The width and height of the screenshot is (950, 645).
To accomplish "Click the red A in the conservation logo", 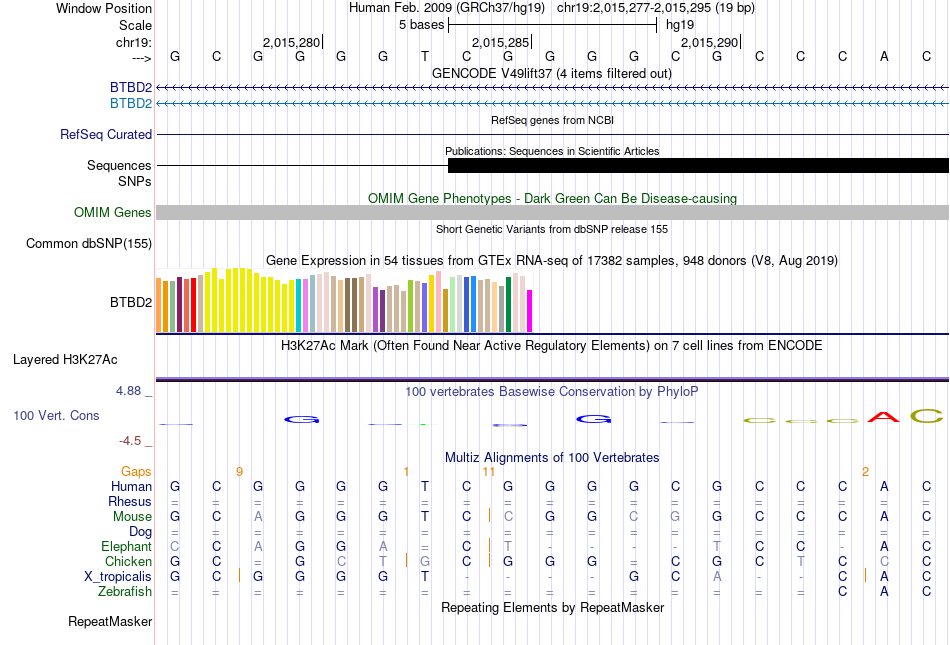I will point(884,417).
